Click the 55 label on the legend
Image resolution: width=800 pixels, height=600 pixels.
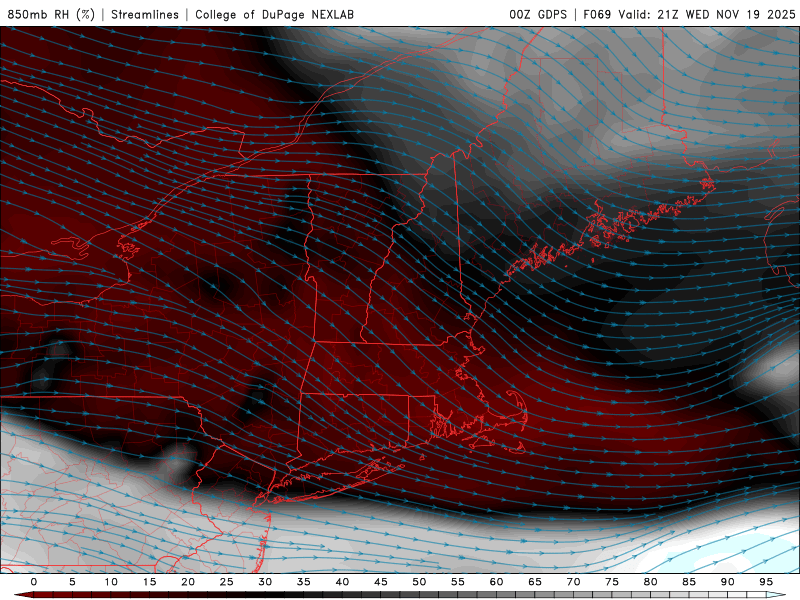[458, 582]
